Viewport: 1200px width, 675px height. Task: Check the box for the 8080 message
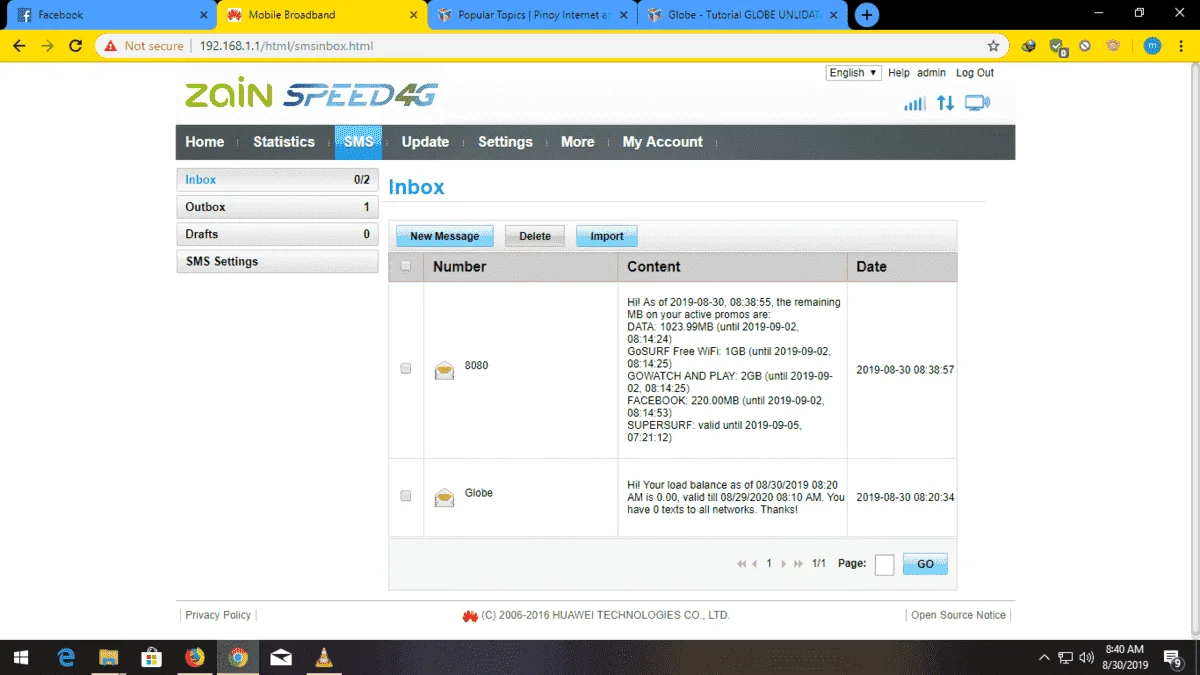click(405, 368)
